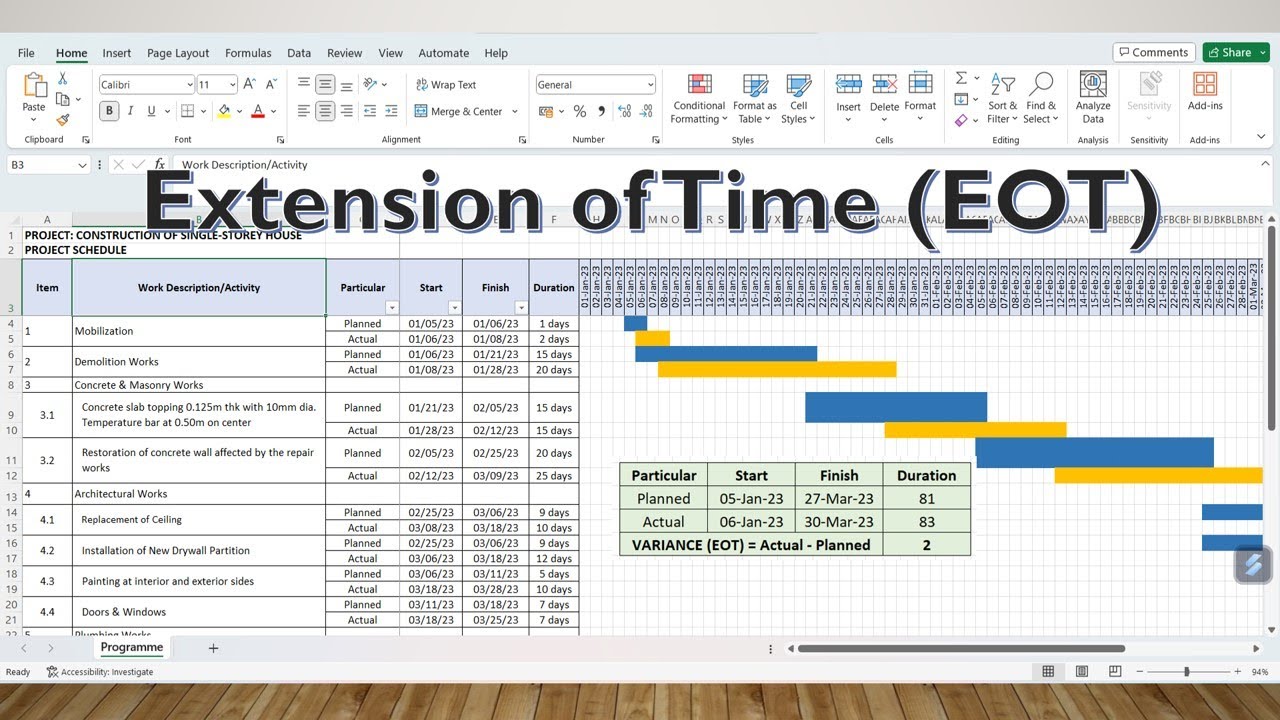Click the Paste clipboard icon

point(34,86)
